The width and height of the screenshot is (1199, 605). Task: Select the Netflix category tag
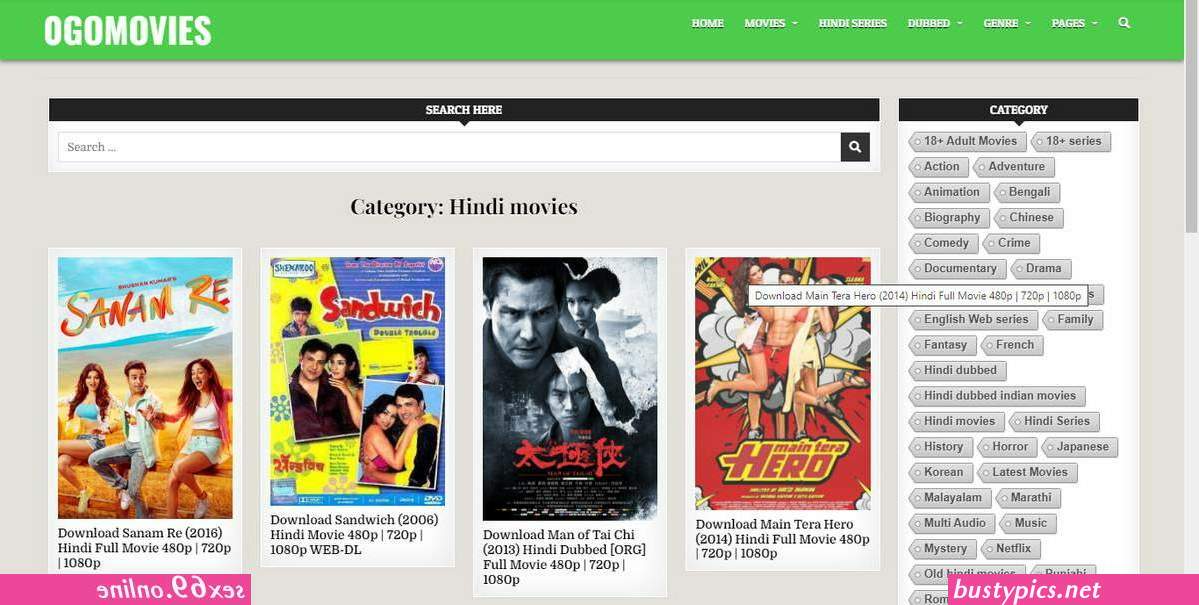1011,548
